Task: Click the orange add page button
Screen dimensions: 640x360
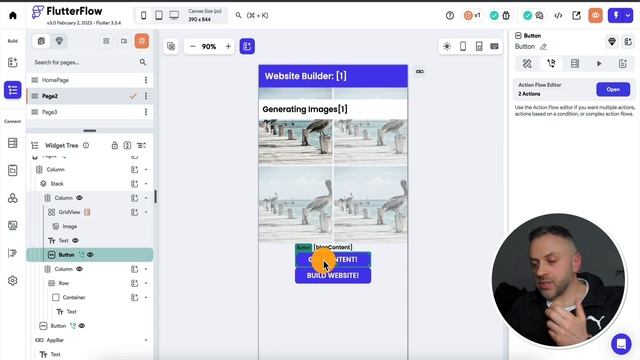Action: pyautogui.click(x=142, y=41)
